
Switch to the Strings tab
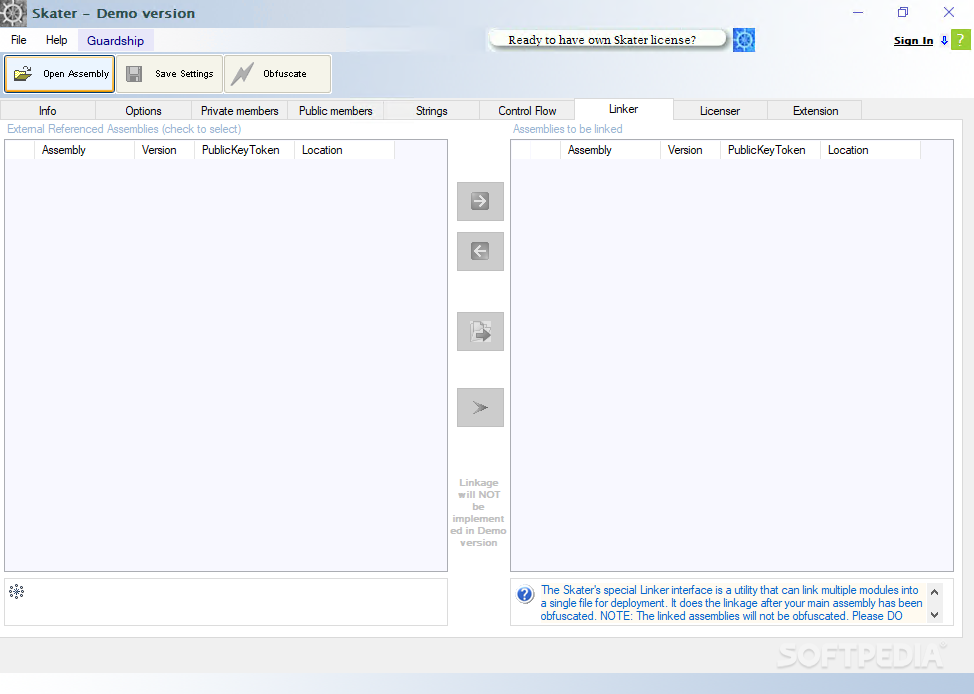point(432,111)
